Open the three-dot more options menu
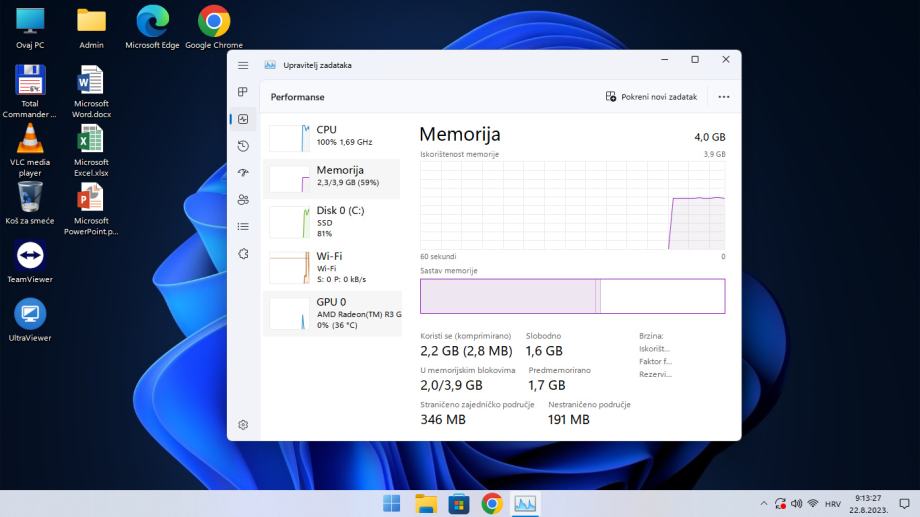920x517 pixels. [724, 97]
